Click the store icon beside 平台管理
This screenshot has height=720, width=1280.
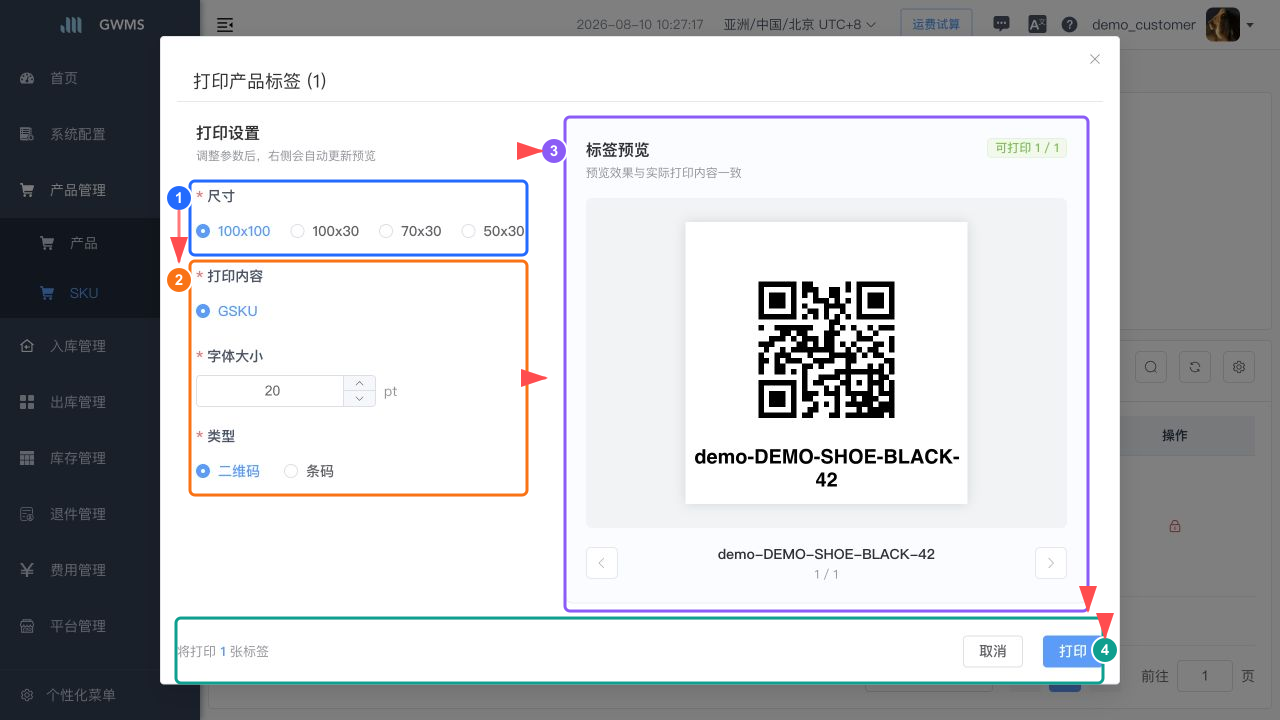28,626
